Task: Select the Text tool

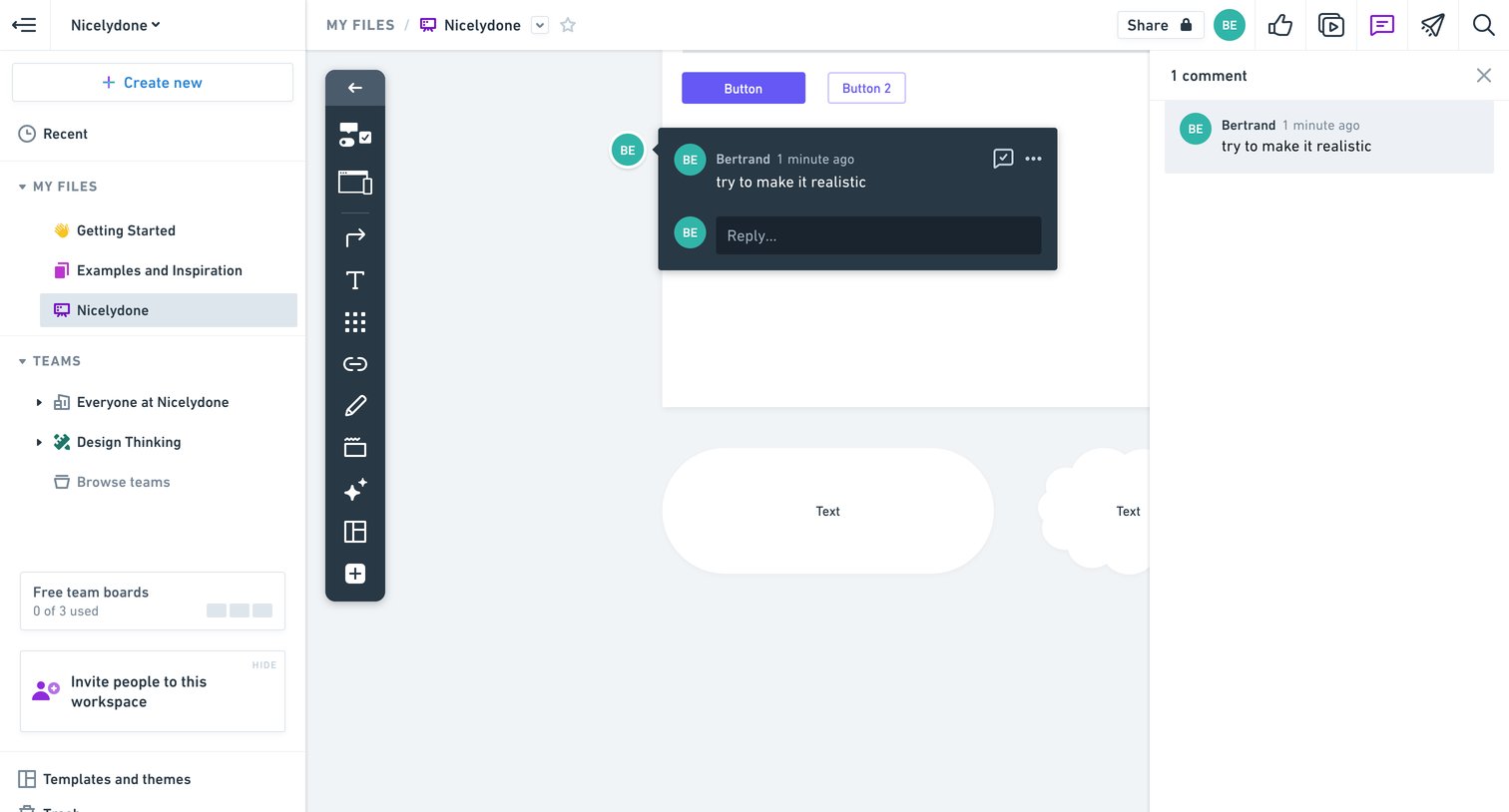Action: (x=355, y=280)
